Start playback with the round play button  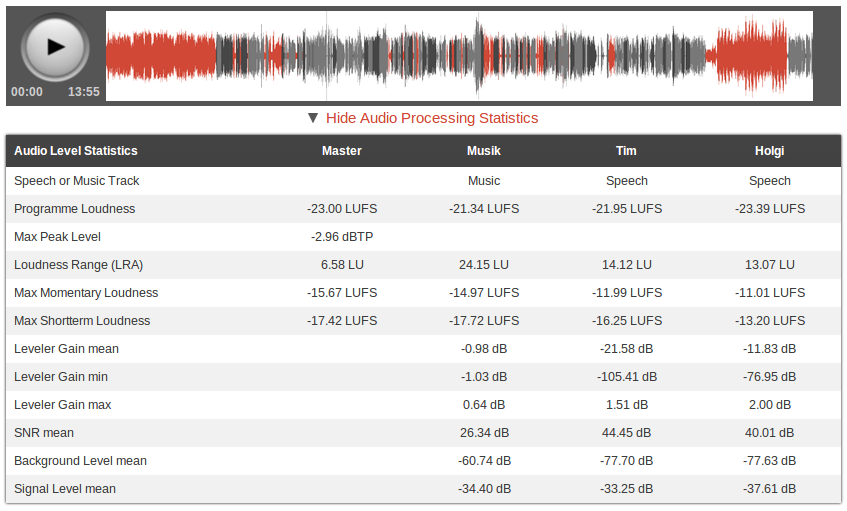[x=55, y=47]
